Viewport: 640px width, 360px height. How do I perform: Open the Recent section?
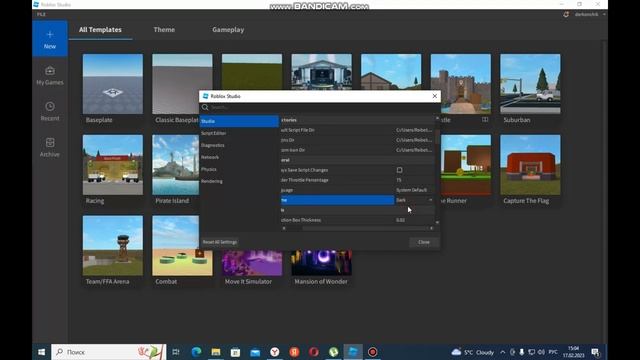tap(50, 111)
